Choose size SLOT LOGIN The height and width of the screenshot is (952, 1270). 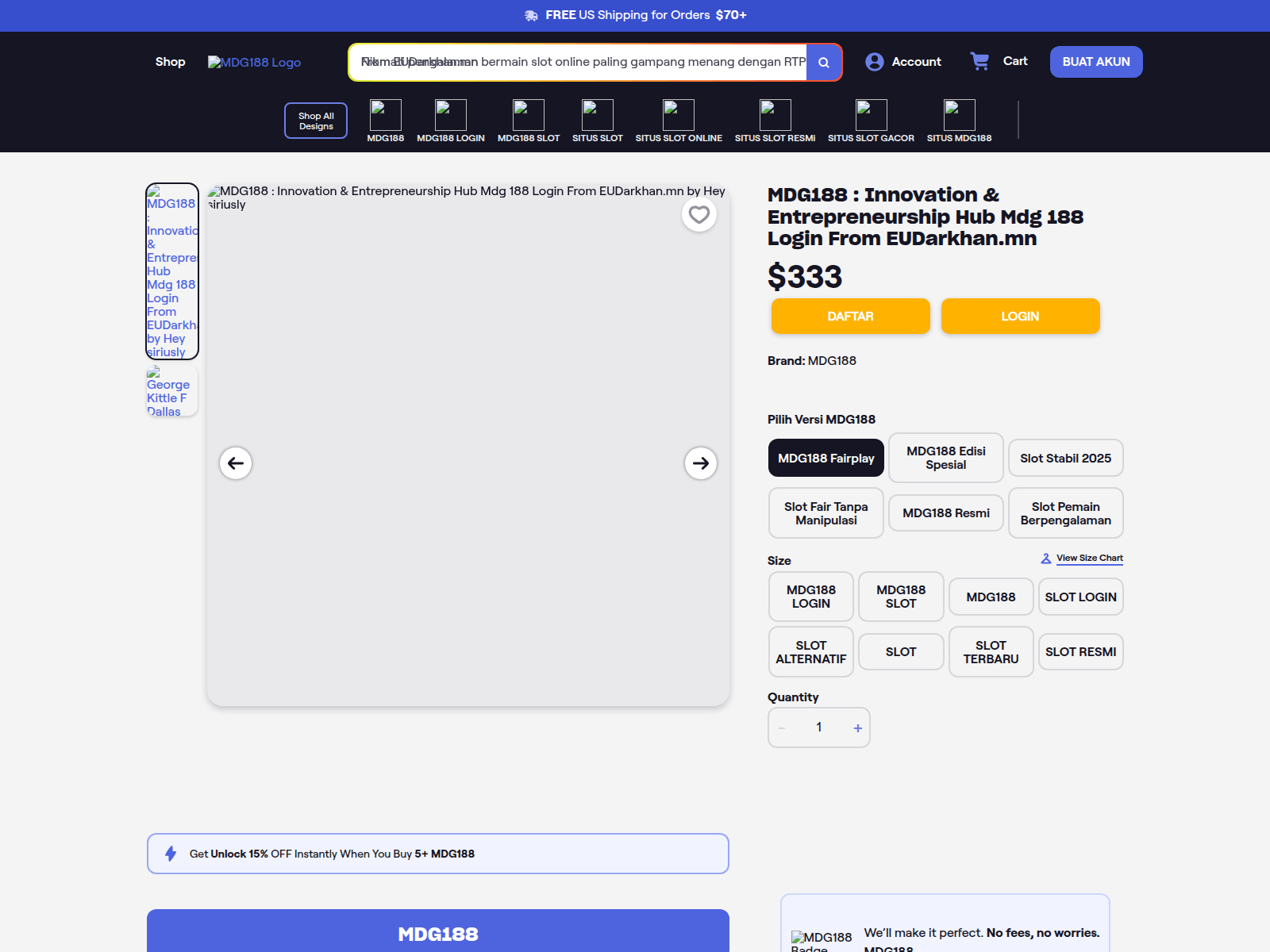1081,597
